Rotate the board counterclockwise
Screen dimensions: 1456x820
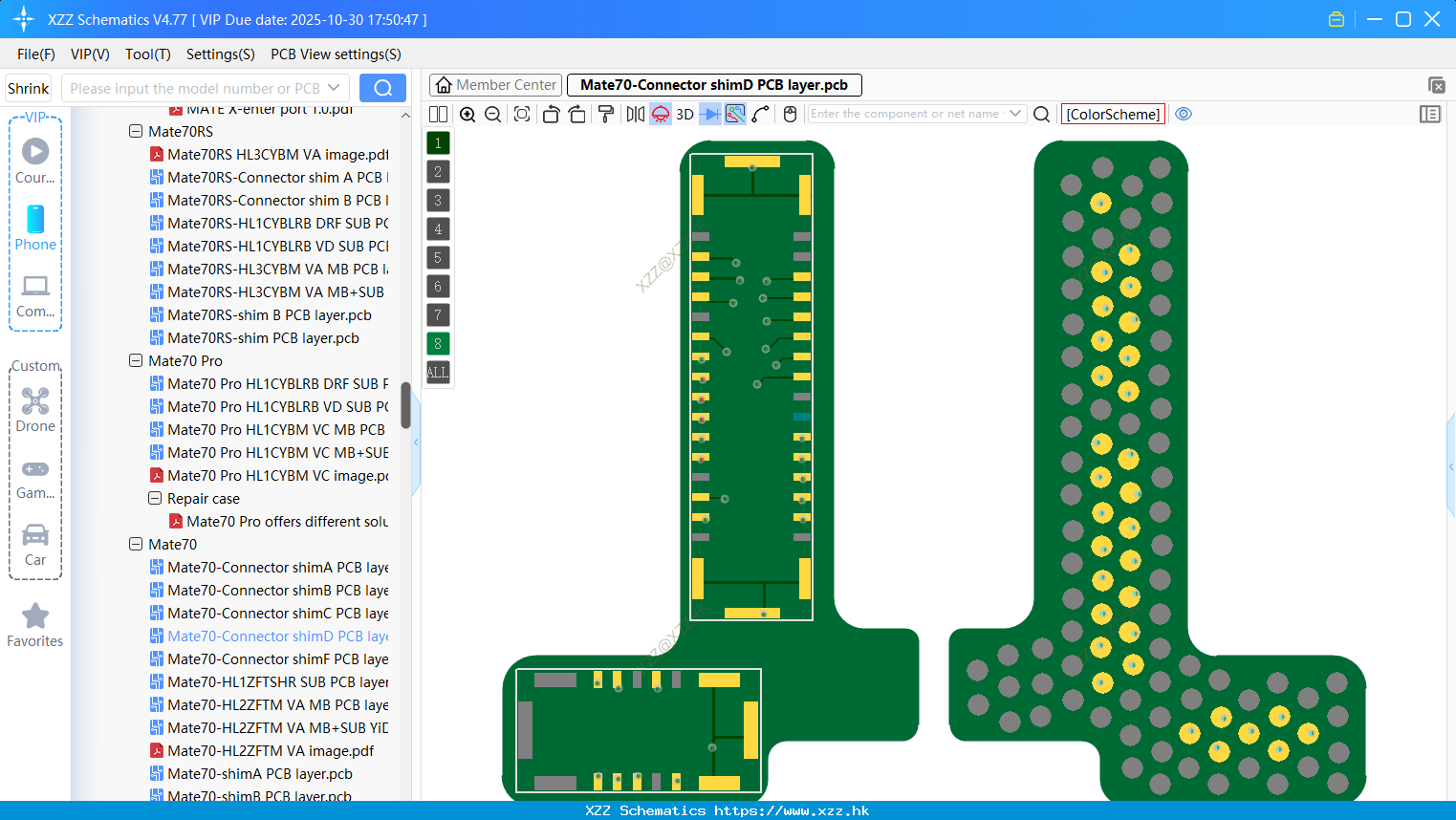point(552,114)
